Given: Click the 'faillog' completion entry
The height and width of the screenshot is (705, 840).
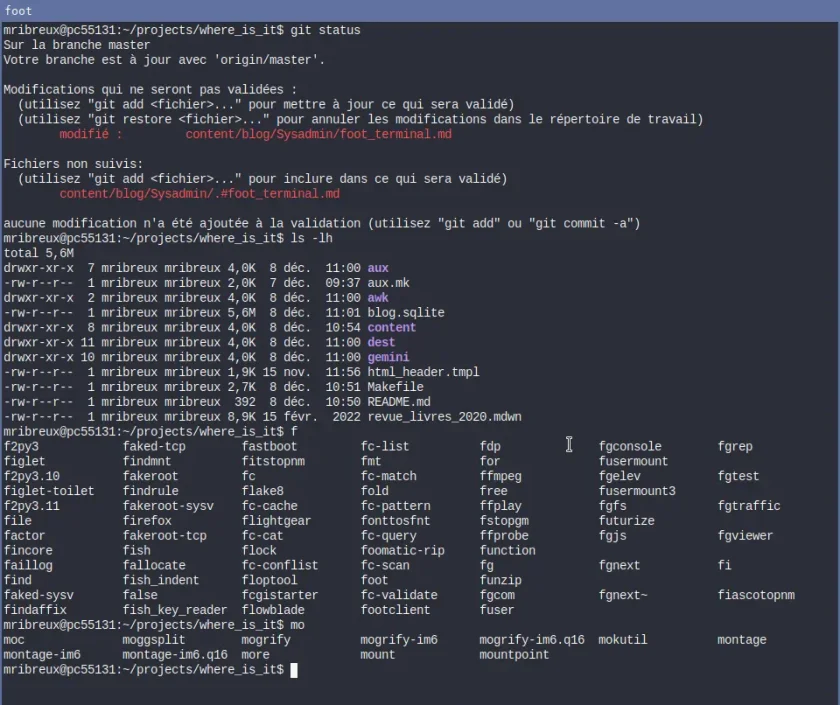Looking at the screenshot, I should (28, 566).
